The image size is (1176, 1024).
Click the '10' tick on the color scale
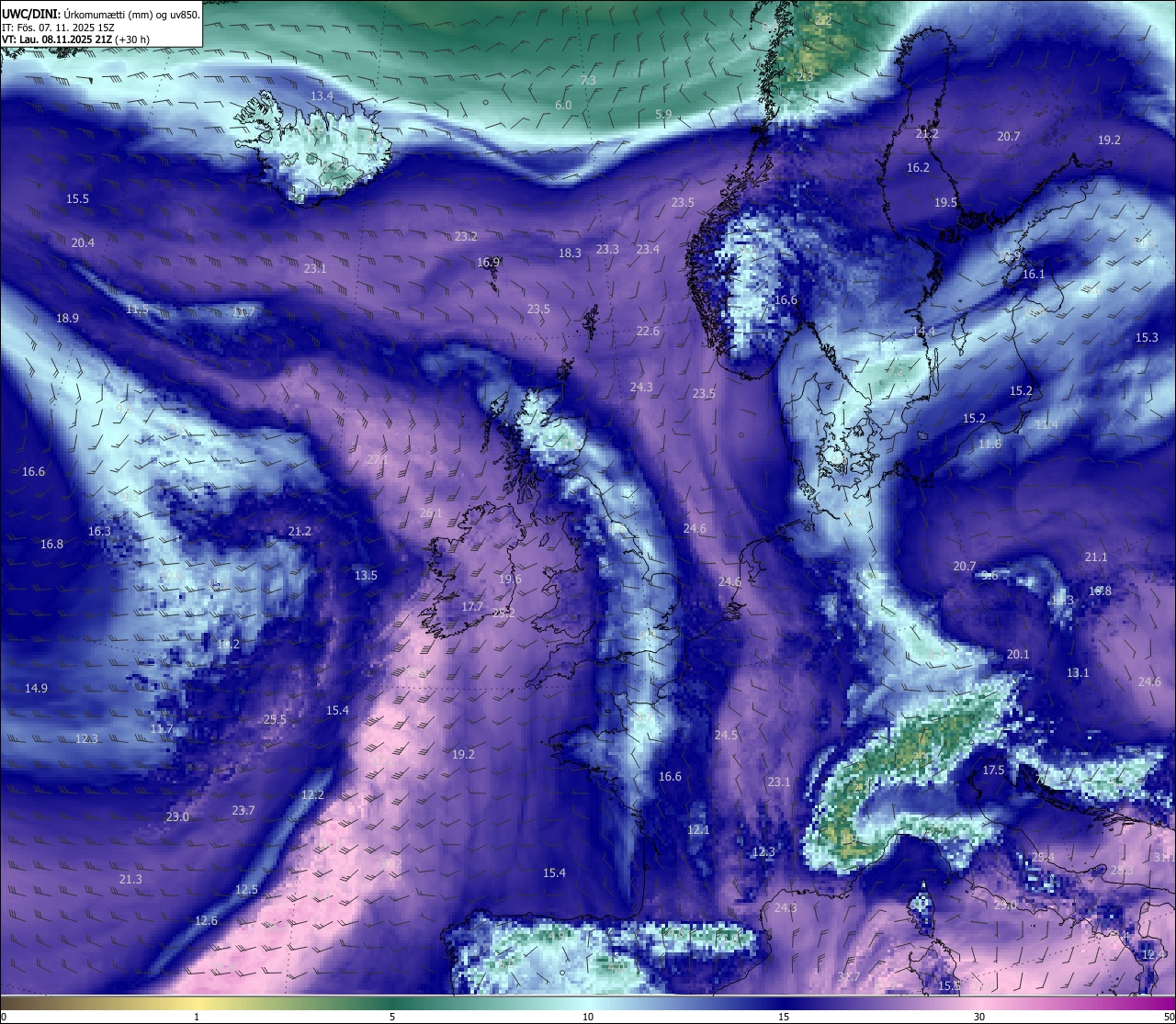[x=588, y=1016]
